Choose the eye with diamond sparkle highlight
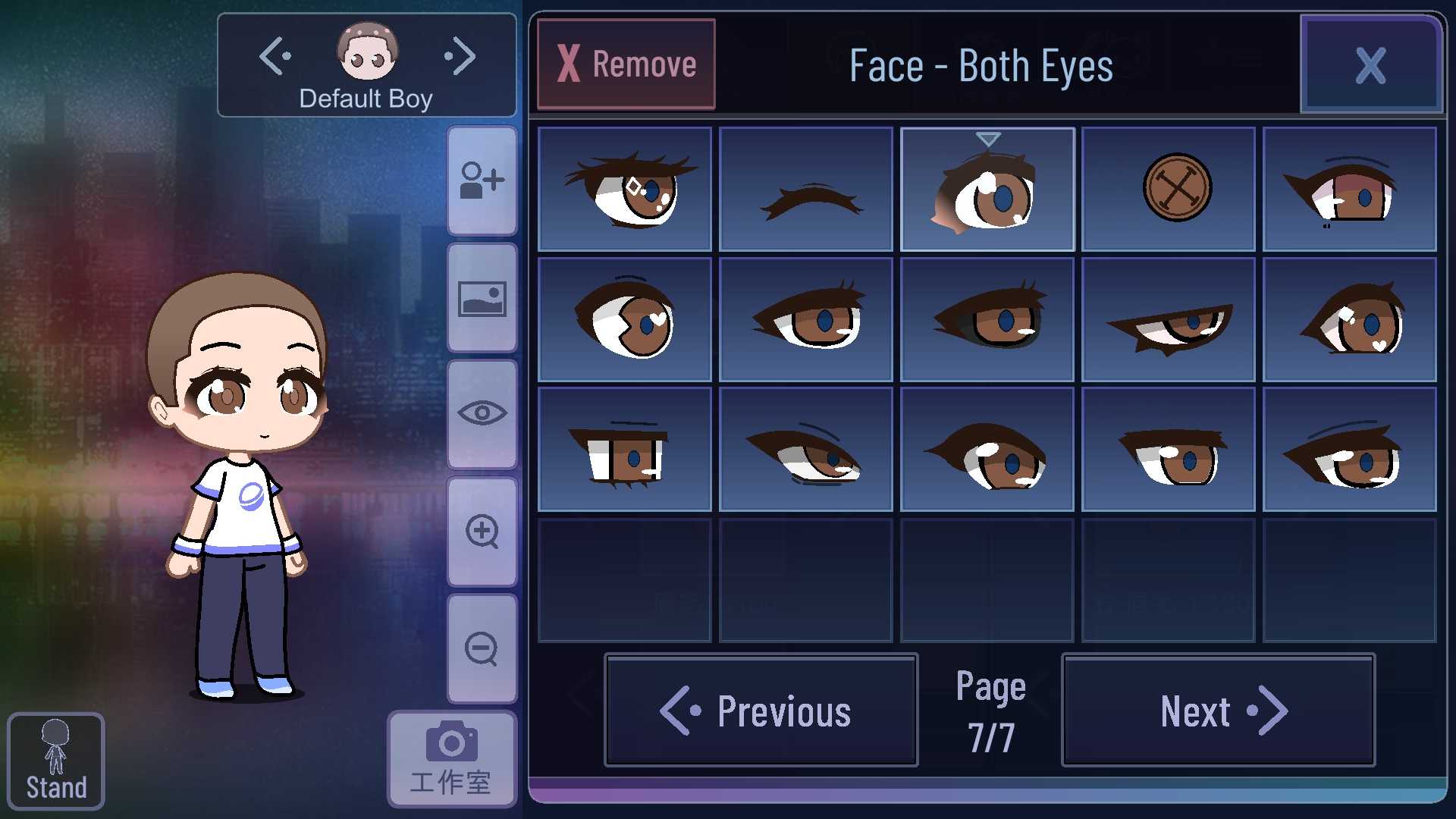1456x819 pixels. click(625, 189)
